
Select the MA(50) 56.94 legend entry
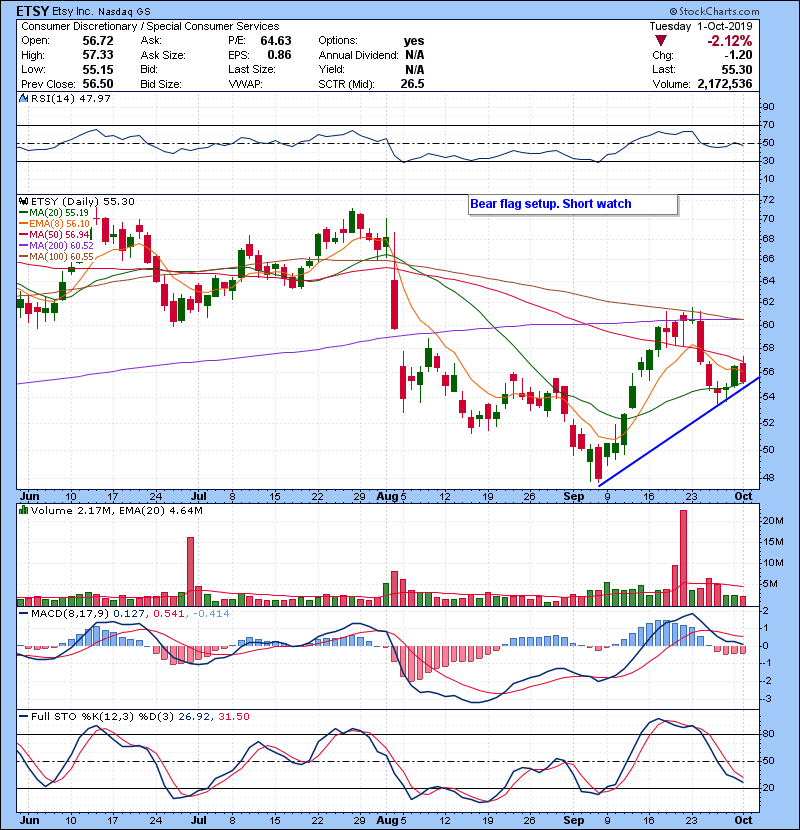54,234
